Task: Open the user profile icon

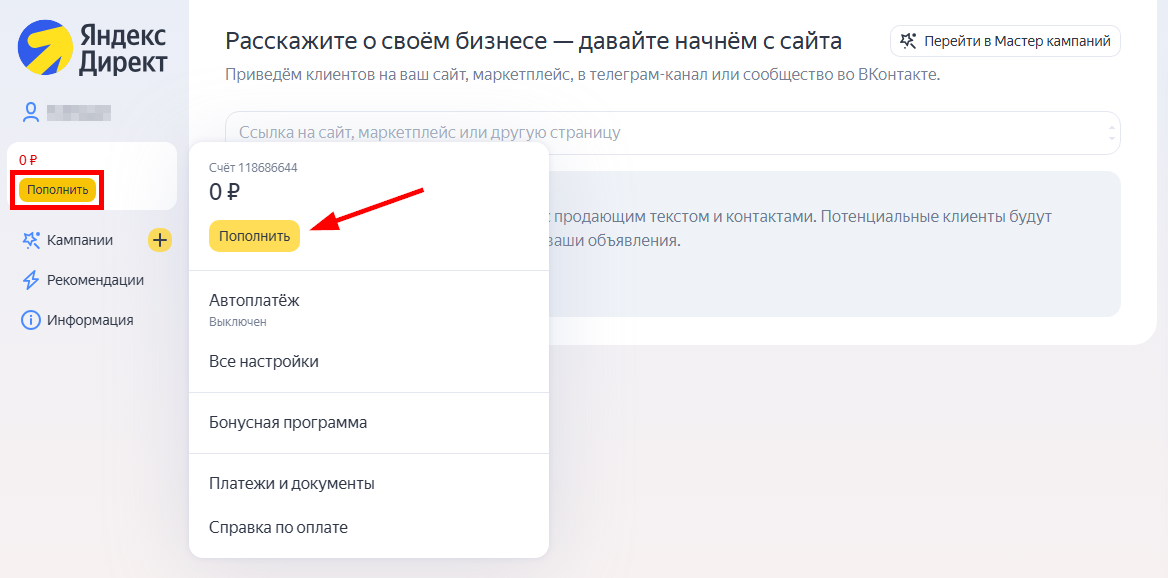Action: coord(31,112)
